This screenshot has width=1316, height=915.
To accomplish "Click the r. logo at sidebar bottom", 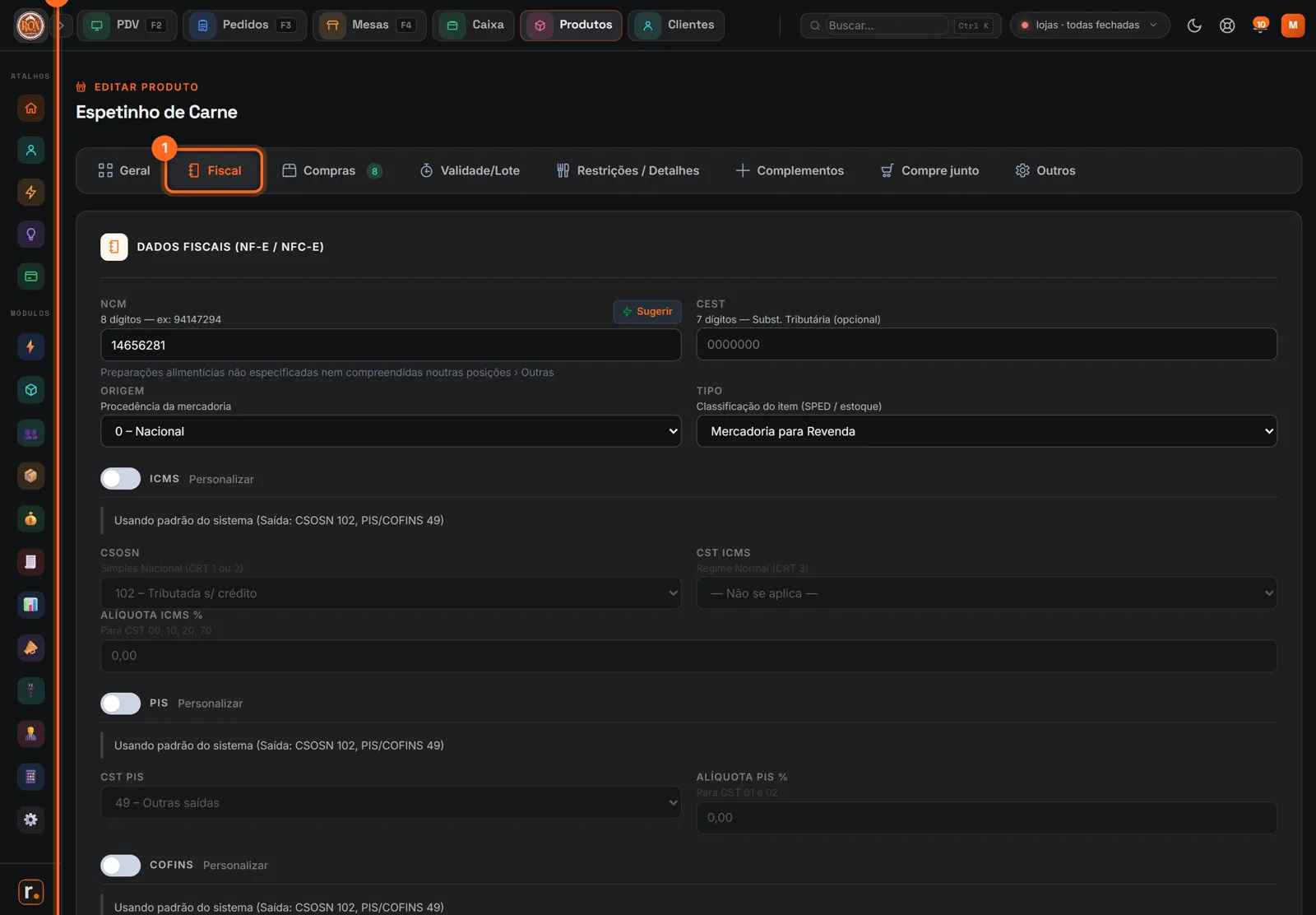I will click(30, 892).
